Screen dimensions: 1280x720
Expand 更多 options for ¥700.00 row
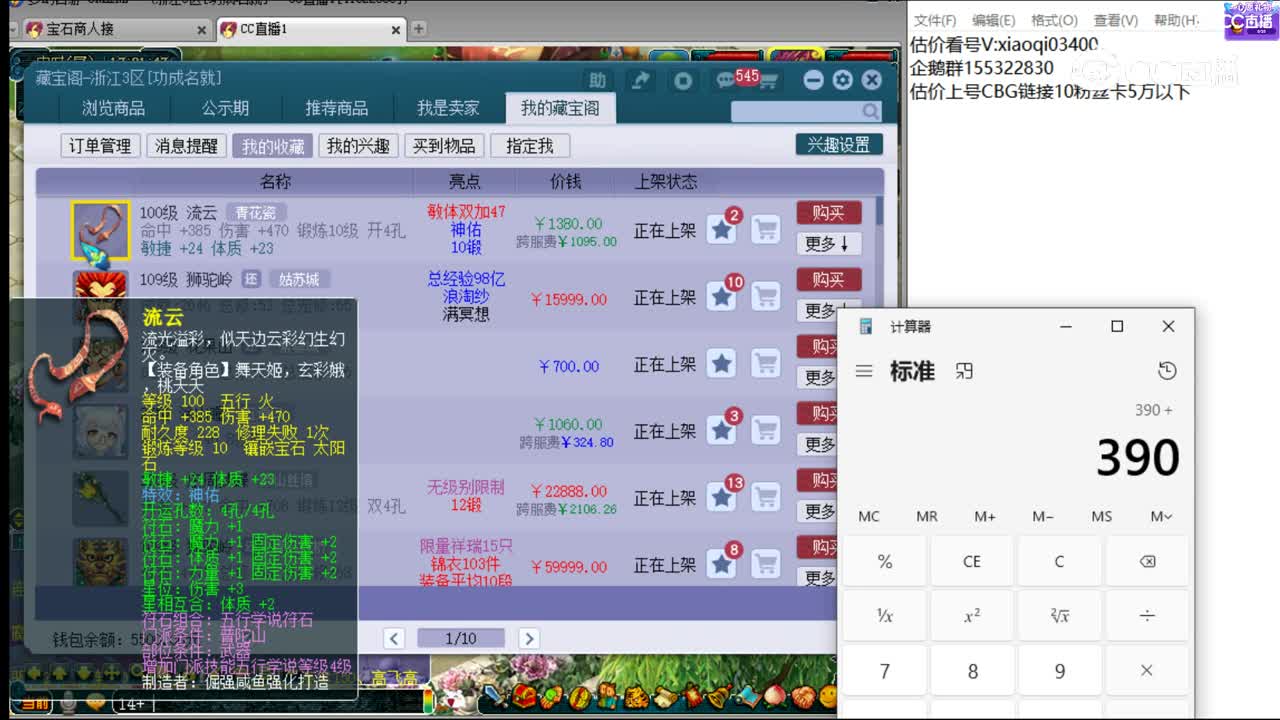click(817, 377)
